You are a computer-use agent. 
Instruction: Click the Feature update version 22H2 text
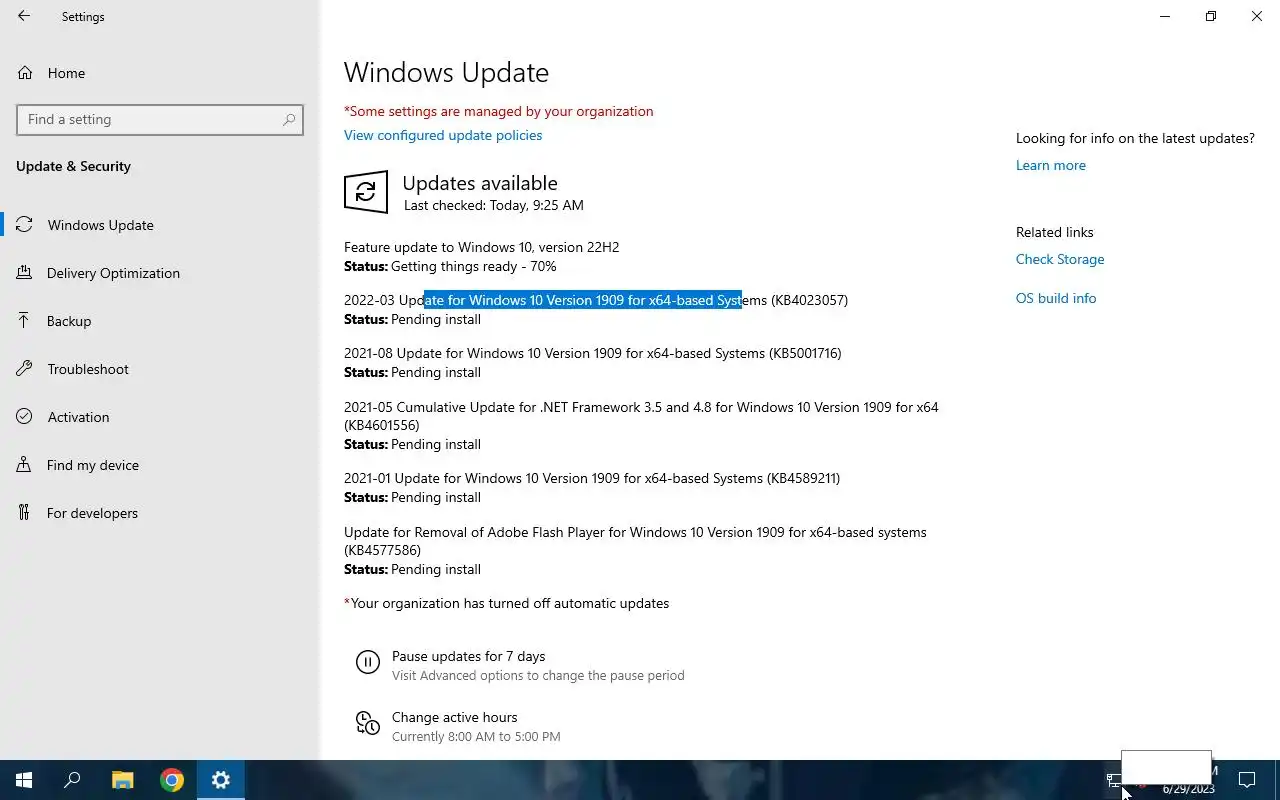(482, 247)
